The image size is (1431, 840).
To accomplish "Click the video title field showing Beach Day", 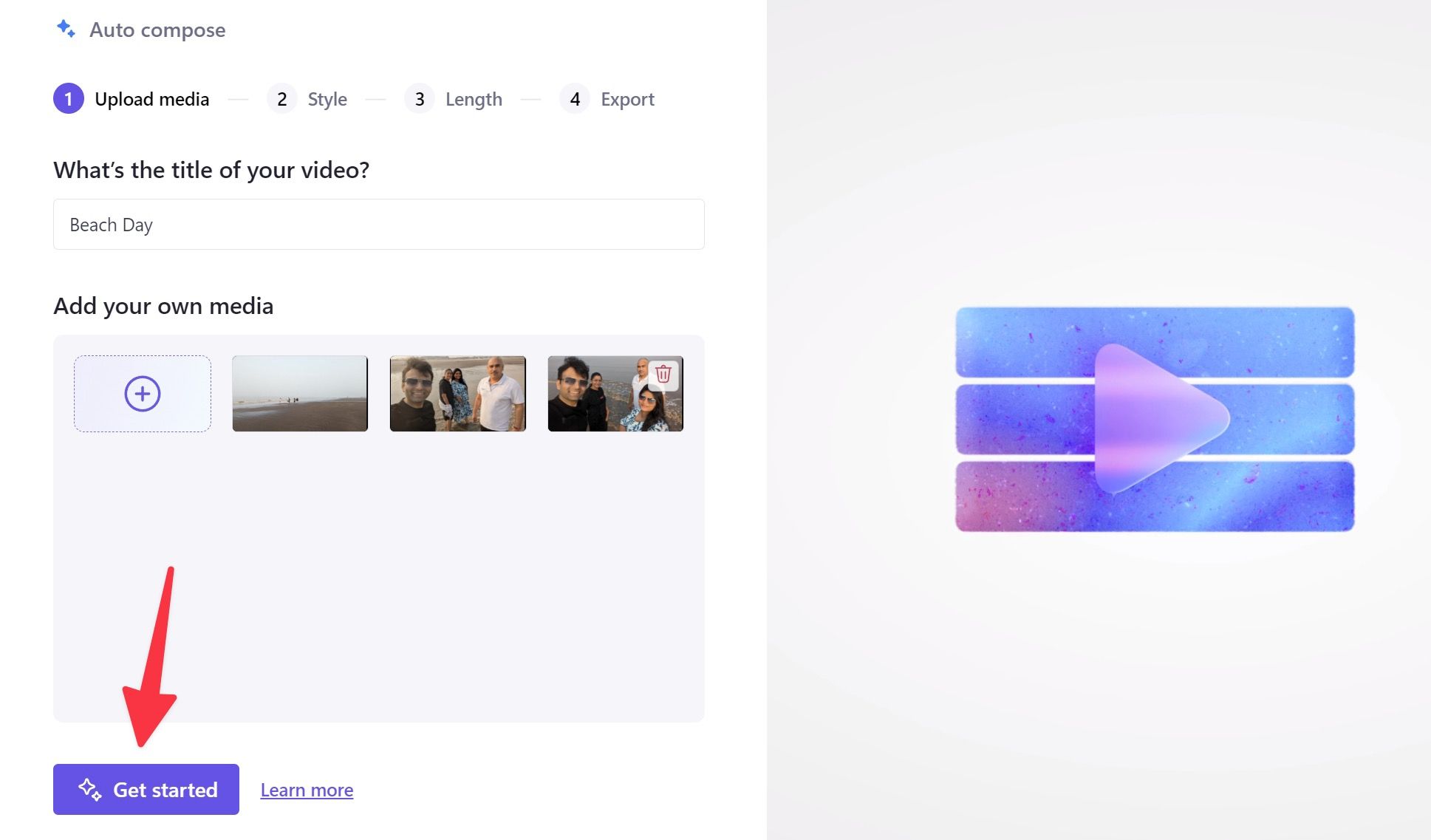I will [x=378, y=224].
